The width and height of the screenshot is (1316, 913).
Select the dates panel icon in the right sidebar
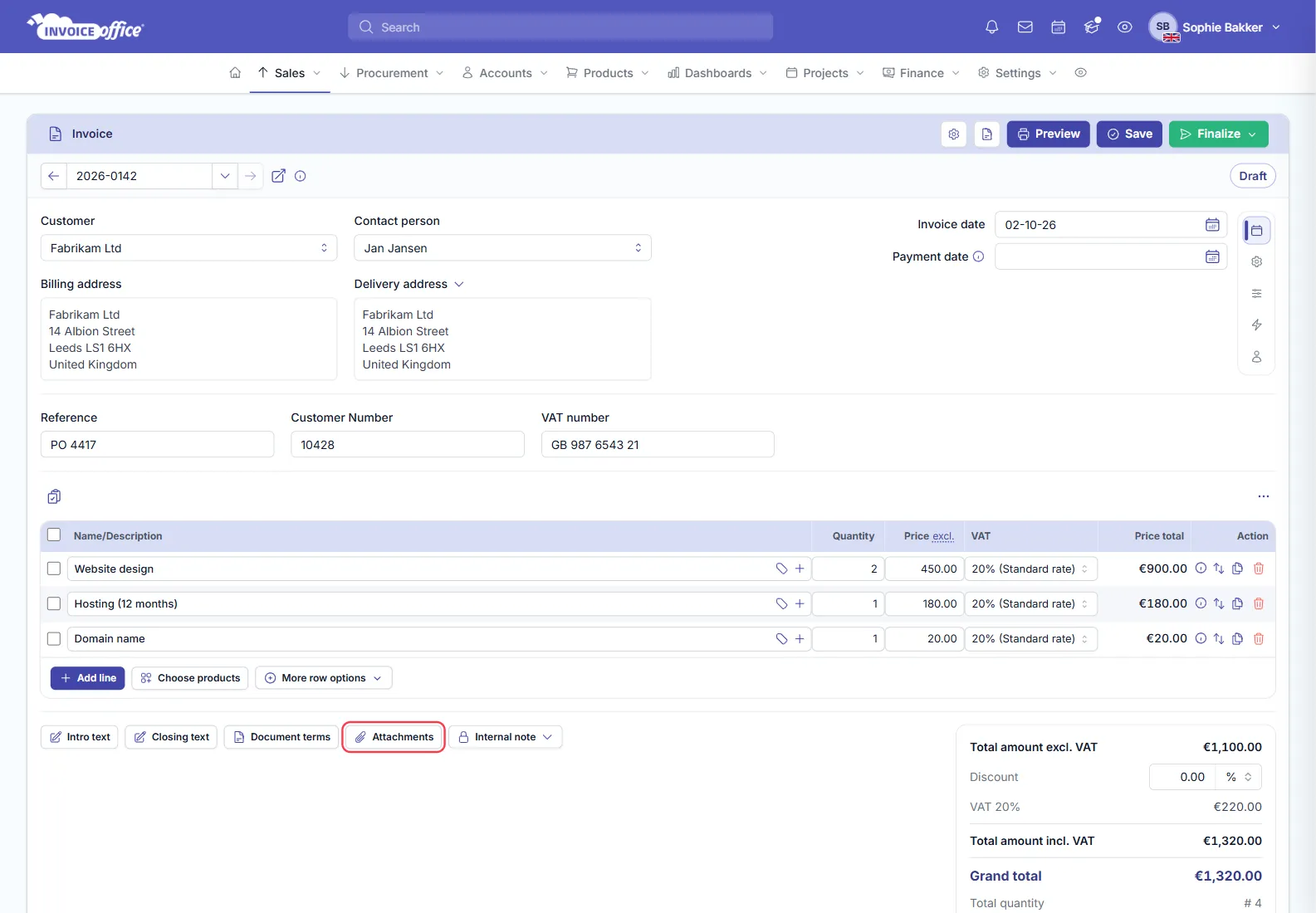(x=1256, y=231)
